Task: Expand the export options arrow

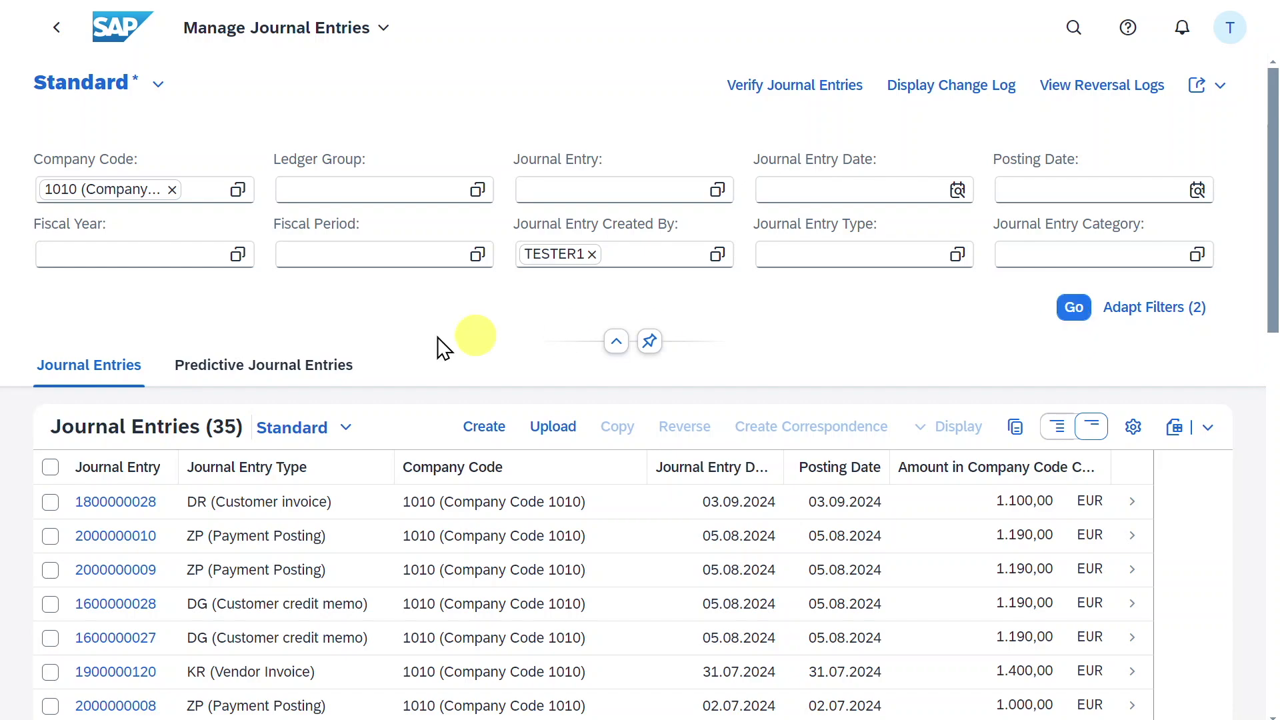Action: [1208, 427]
